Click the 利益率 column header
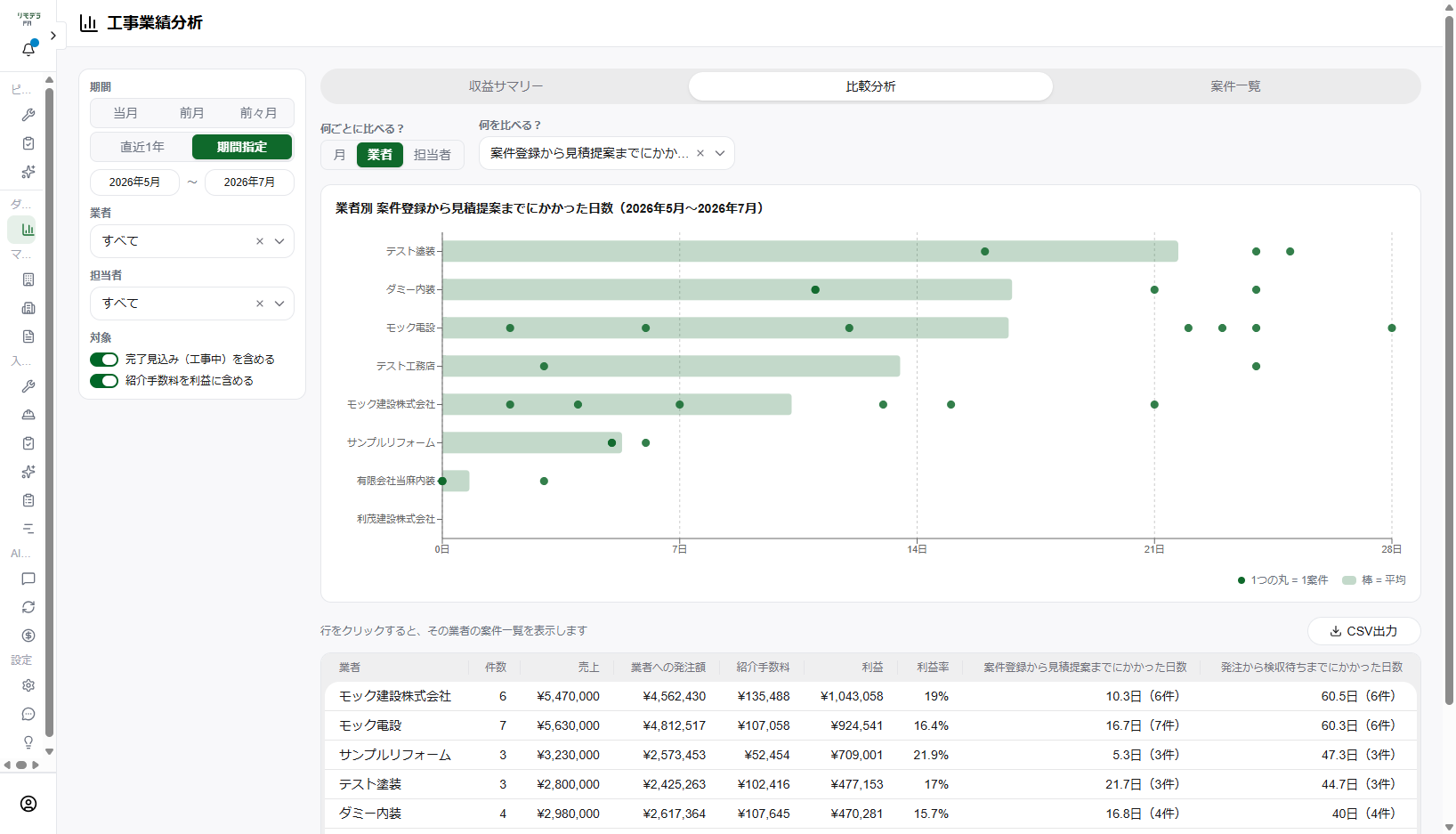 pyautogui.click(x=933, y=667)
